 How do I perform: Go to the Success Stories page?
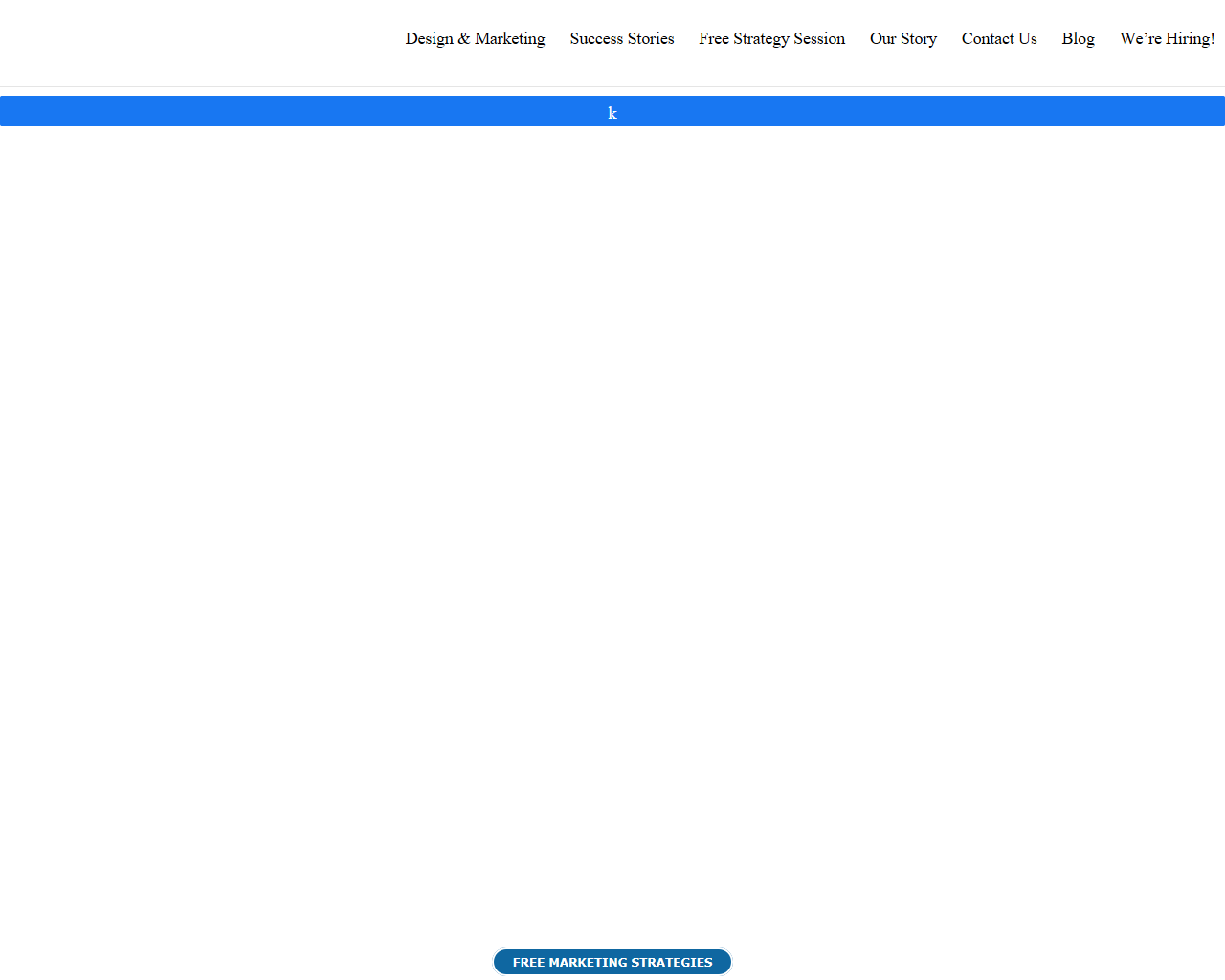(x=622, y=38)
